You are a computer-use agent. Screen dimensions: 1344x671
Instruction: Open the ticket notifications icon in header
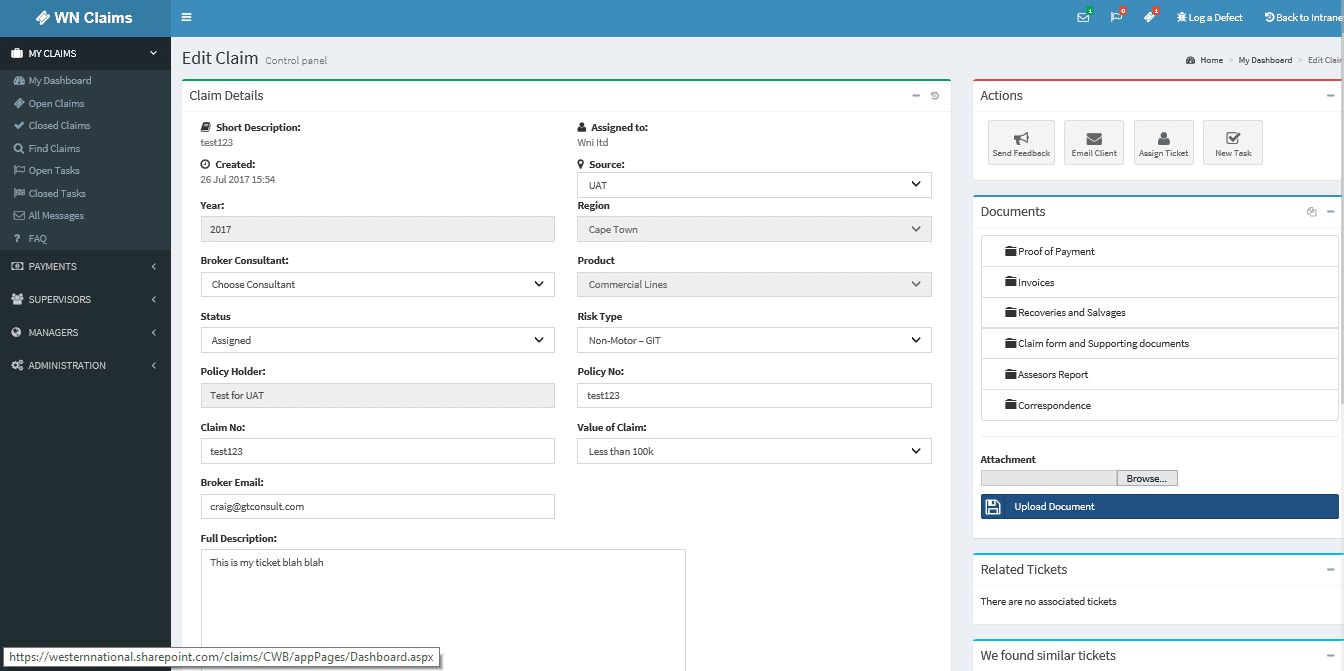coord(1151,17)
